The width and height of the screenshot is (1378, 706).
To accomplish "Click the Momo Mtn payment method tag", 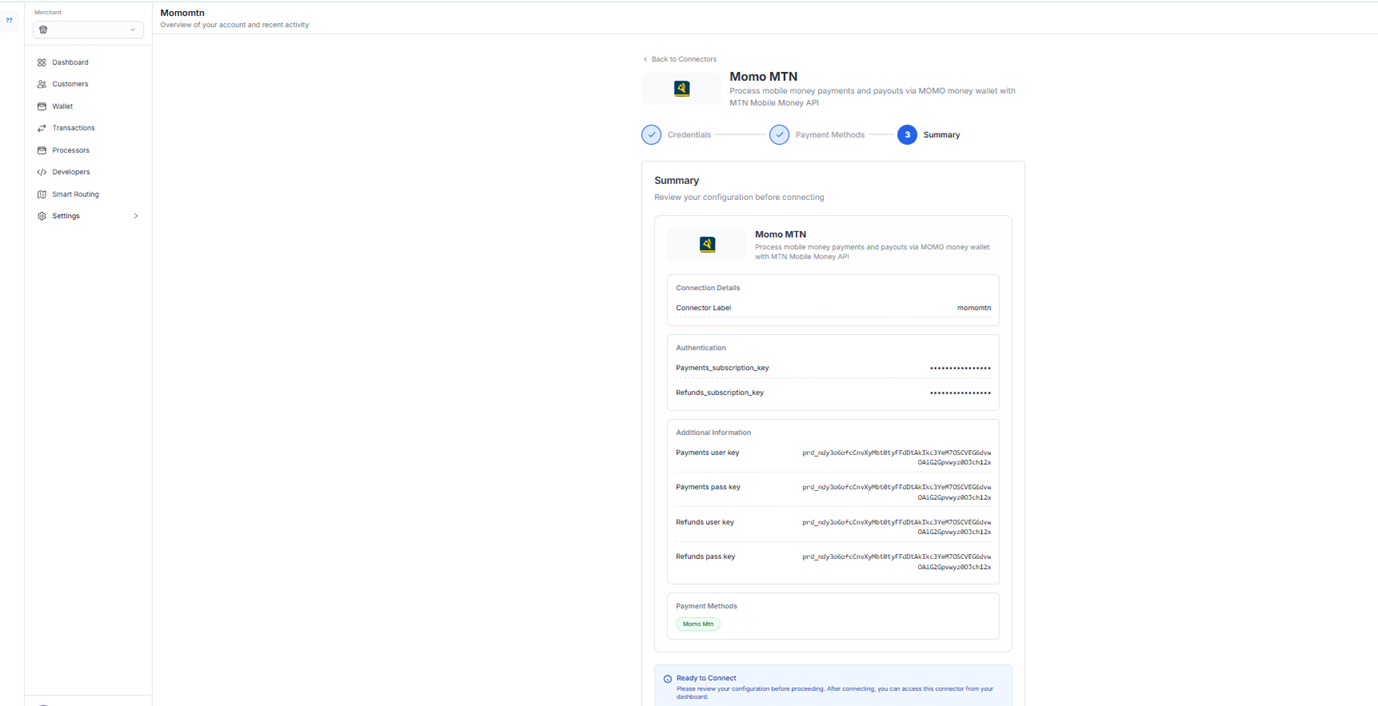I will click(698, 624).
